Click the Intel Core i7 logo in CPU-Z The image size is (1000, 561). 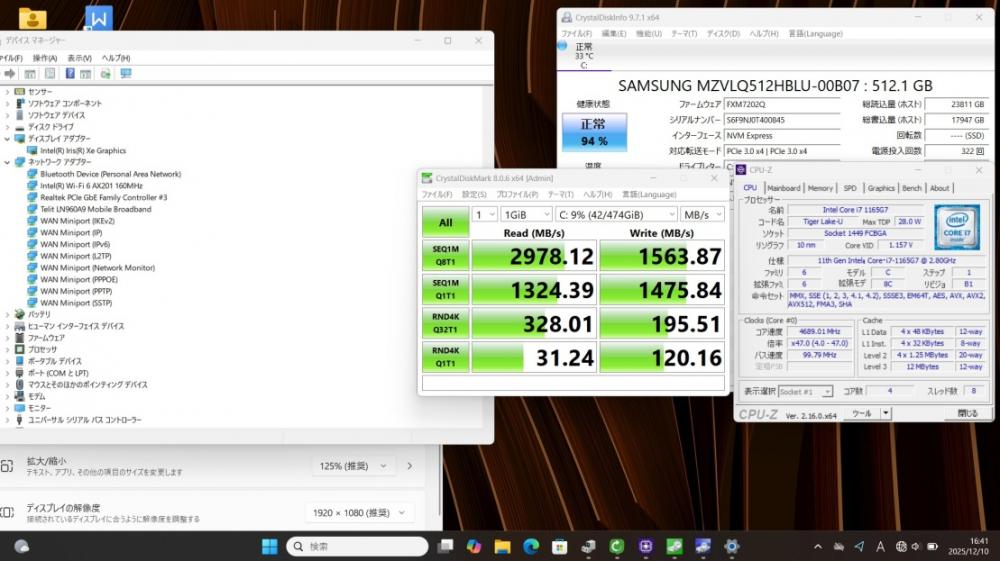[956, 227]
